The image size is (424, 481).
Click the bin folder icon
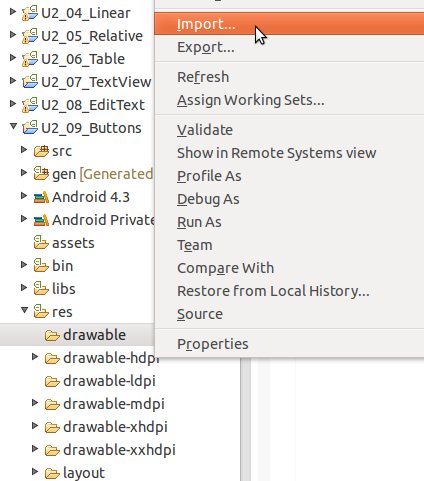pos(41,265)
